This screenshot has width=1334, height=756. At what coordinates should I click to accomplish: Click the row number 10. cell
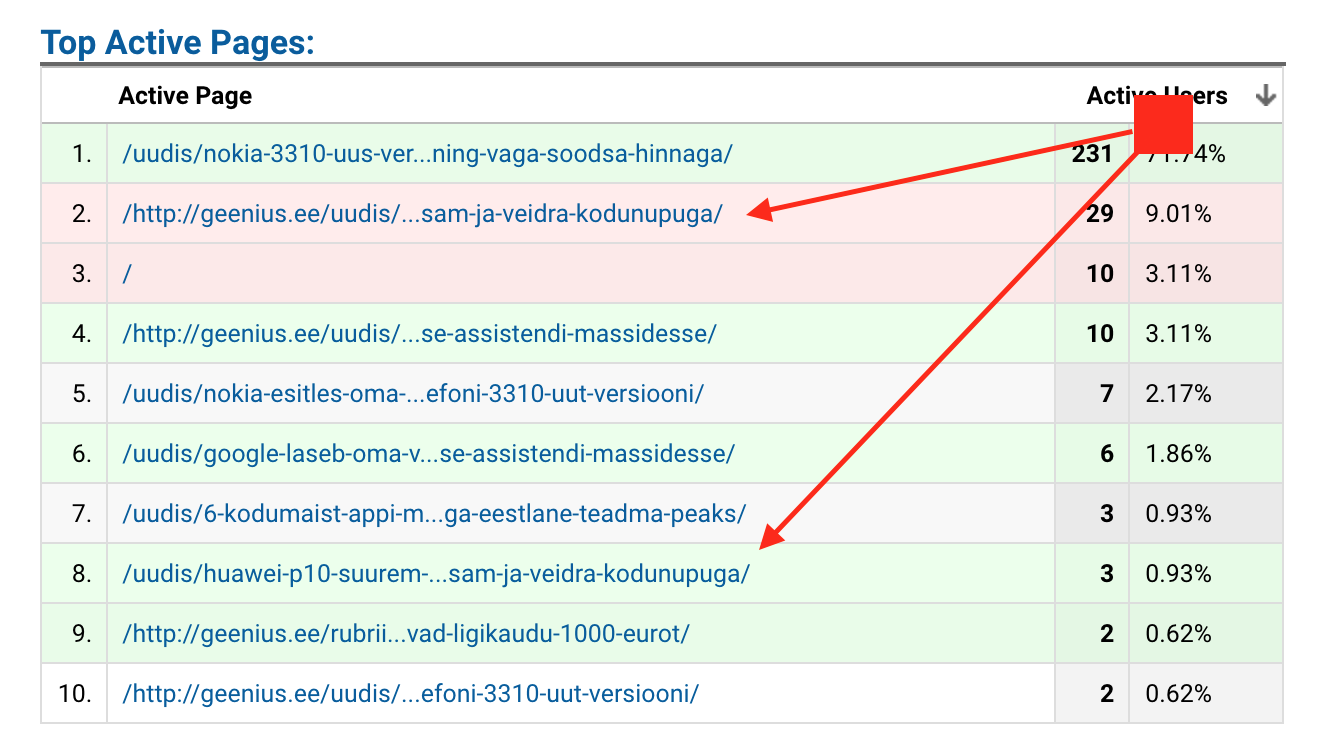[76, 693]
